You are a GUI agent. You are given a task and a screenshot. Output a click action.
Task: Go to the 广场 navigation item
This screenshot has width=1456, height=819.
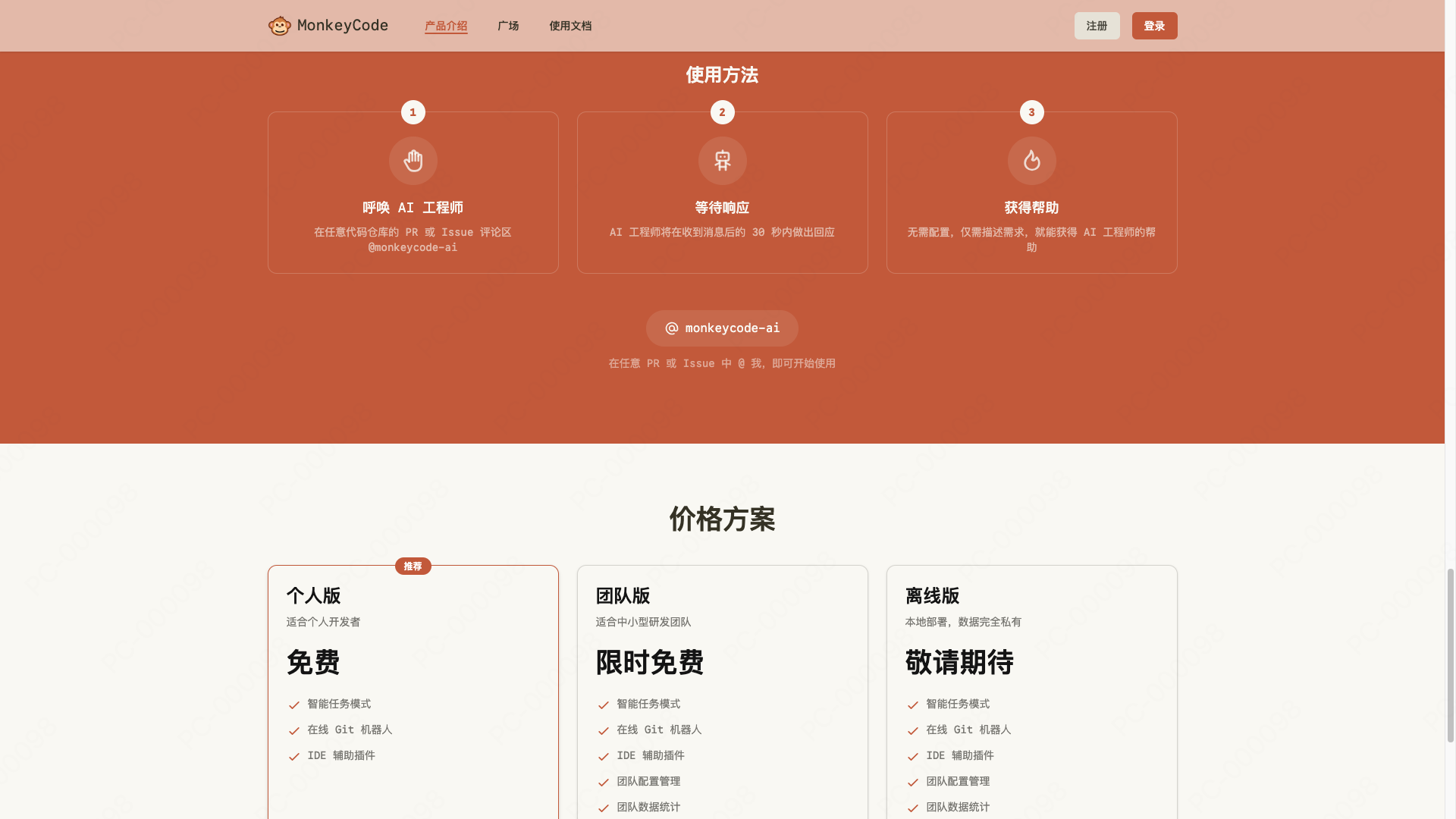coord(508,26)
